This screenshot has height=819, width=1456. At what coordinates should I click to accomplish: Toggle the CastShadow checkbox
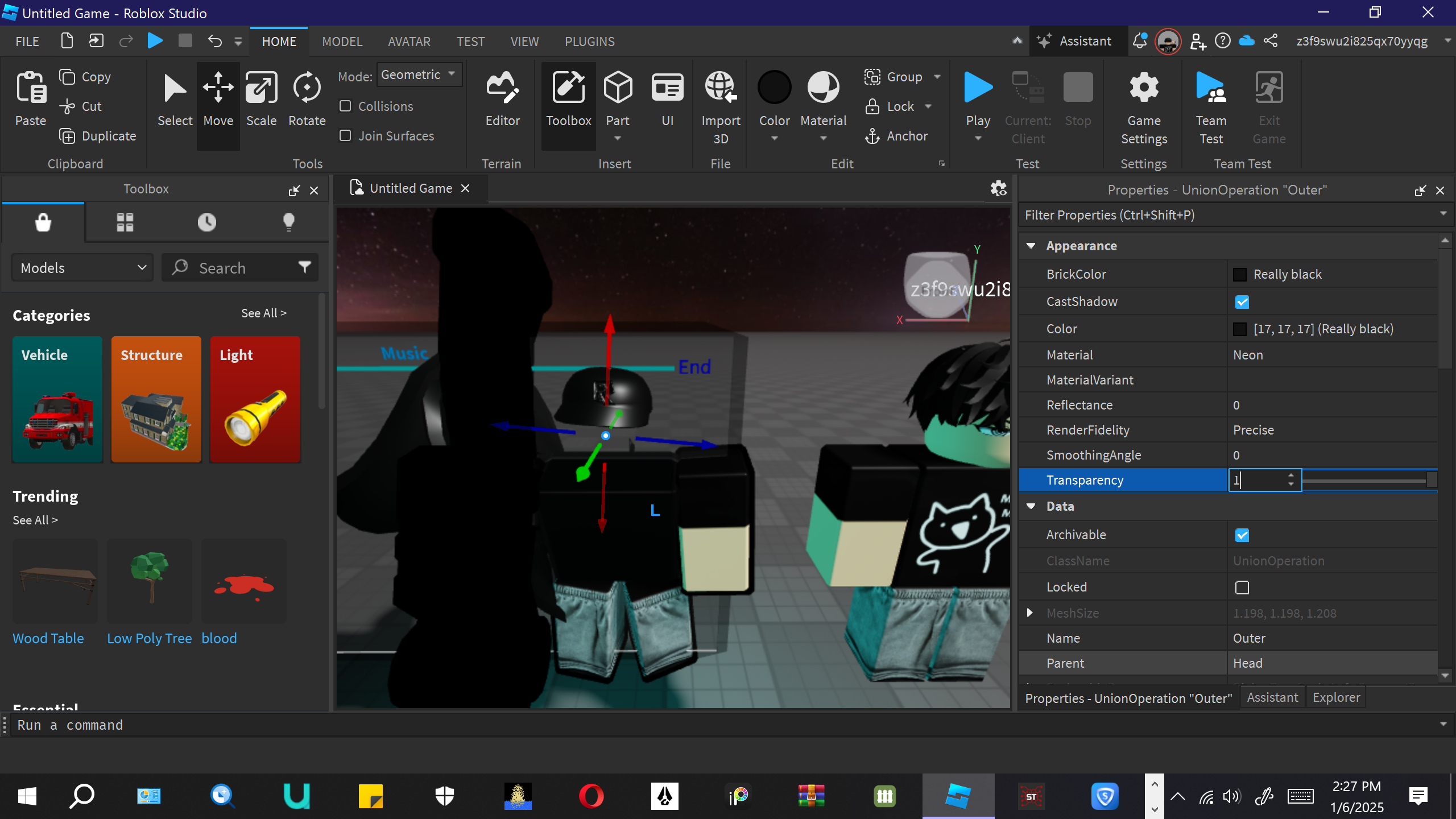click(x=1242, y=302)
